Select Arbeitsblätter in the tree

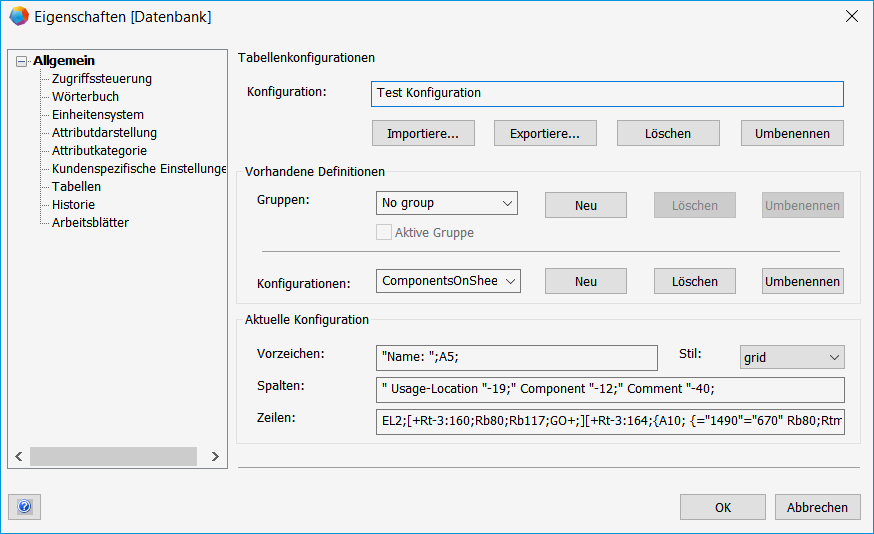pyautogui.click(x=90, y=223)
